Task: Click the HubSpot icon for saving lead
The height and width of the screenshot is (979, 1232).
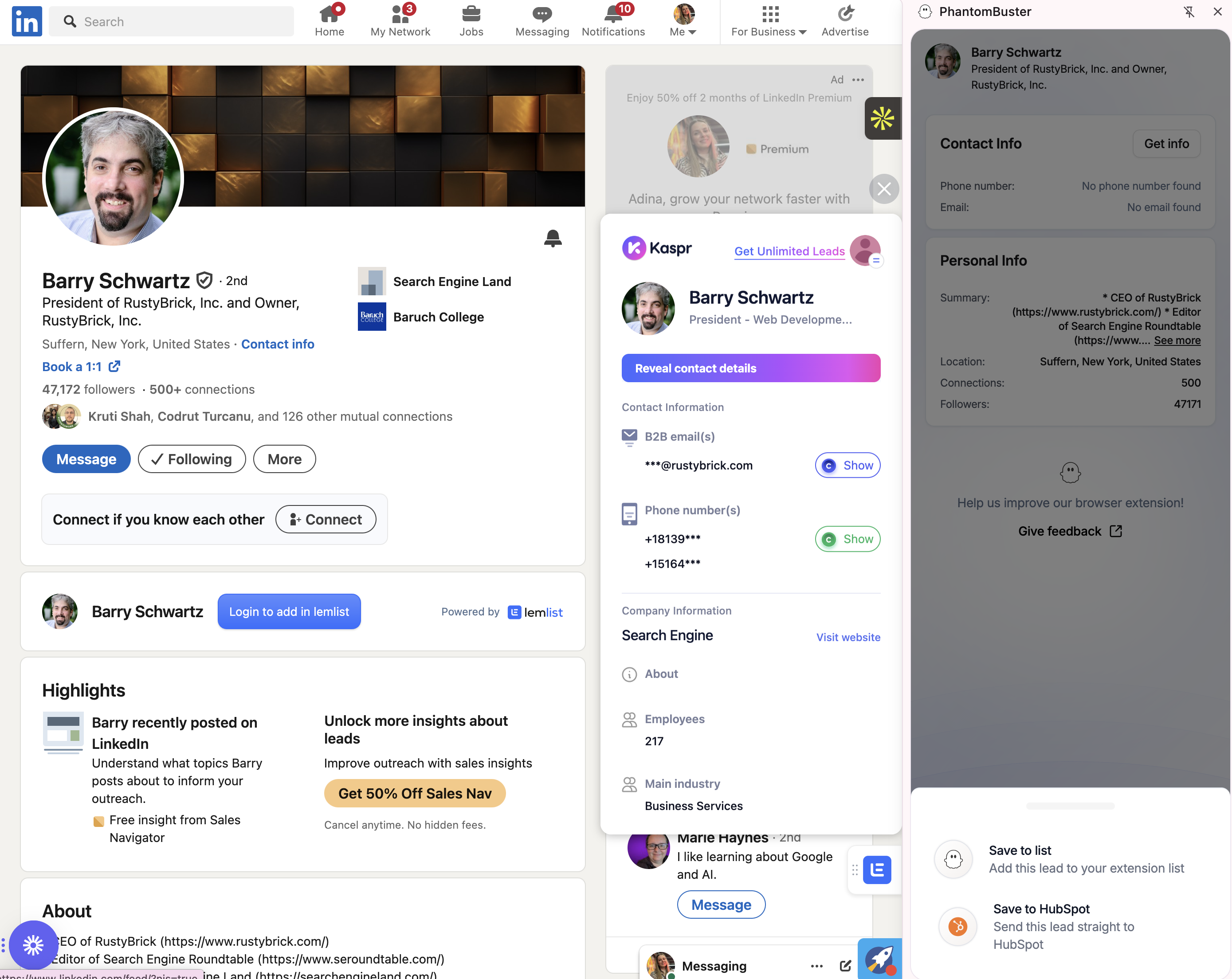Action: [958, 926]
